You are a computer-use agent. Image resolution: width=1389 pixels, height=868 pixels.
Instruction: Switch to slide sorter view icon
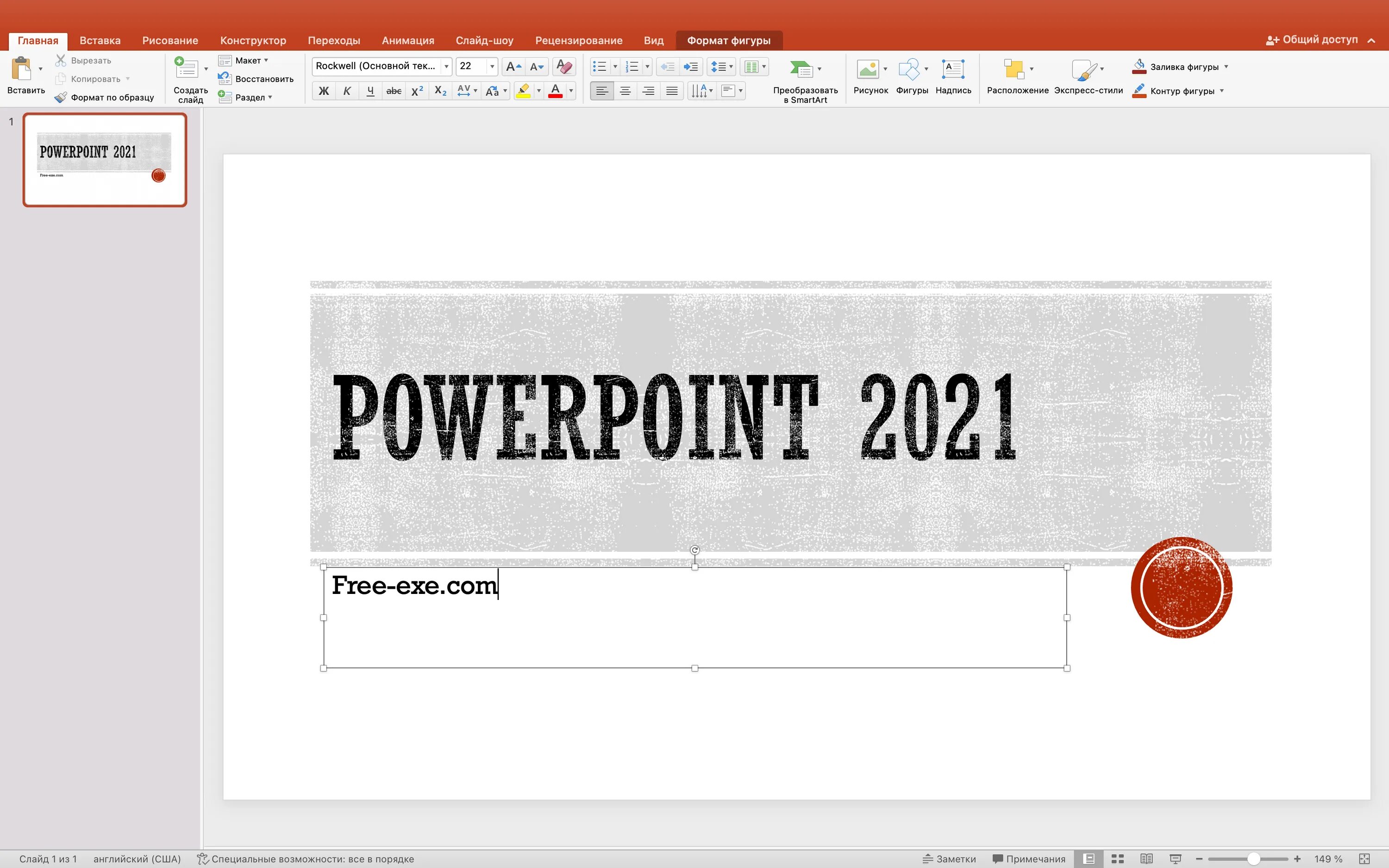1117,859
